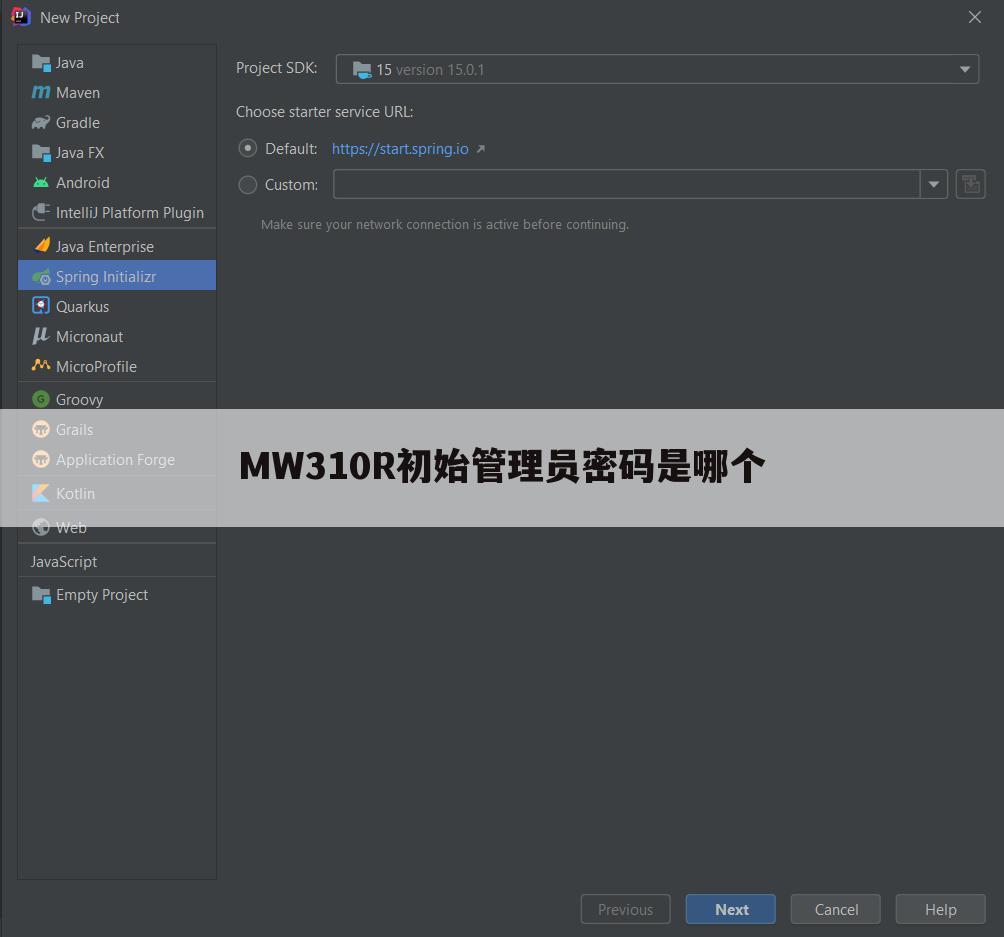Screen dimensions: 1004x937
Task: Click the Spring Initializr leaf icon
Action: (41, 277)
